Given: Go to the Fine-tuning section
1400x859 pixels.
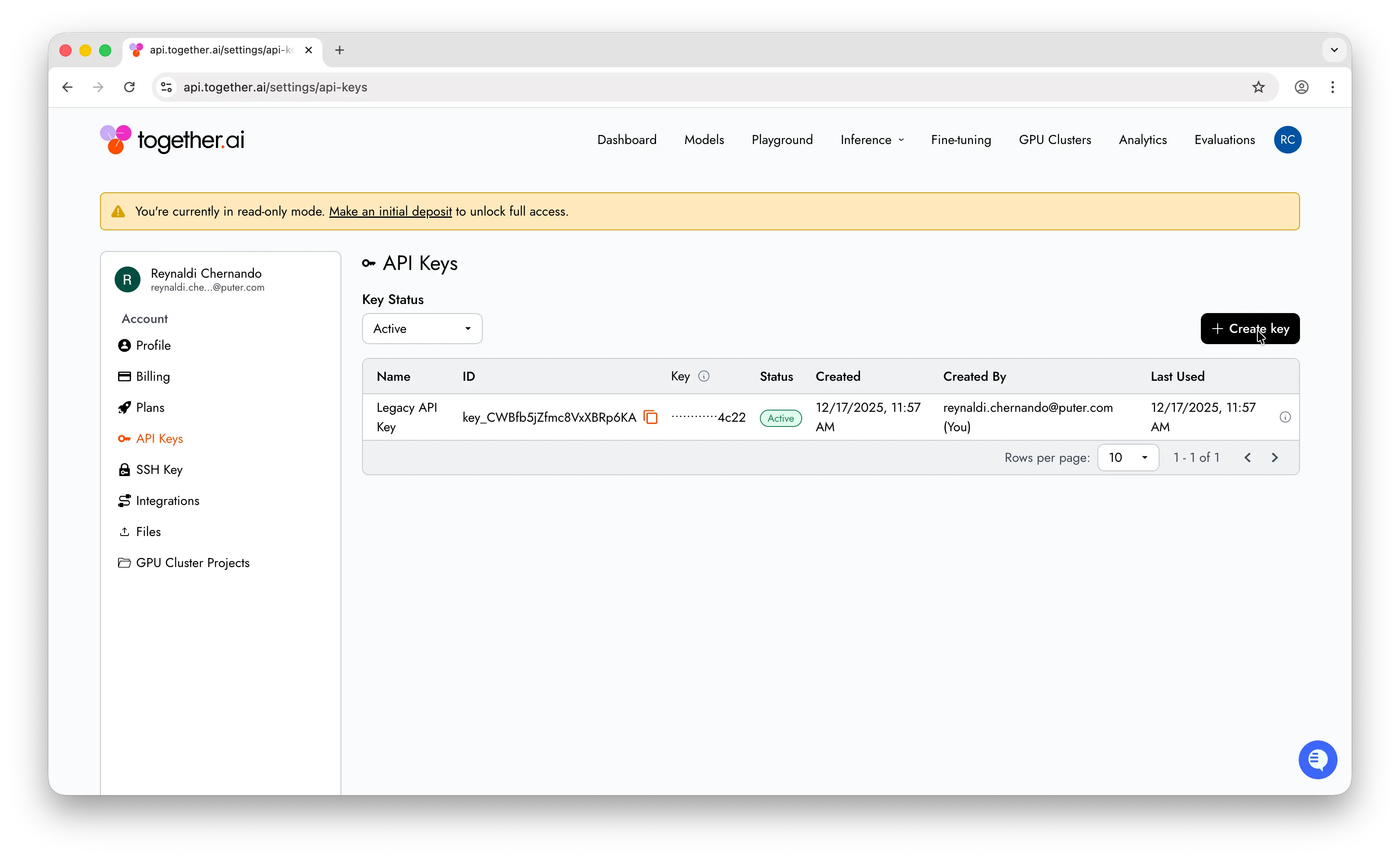Looking at the screenshot, I should (x=961, y=140).
